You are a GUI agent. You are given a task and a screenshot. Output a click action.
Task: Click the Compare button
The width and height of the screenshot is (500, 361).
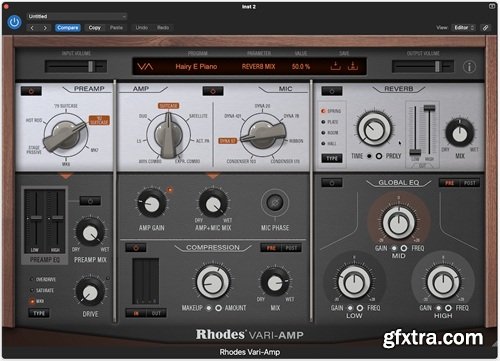(x=68, y=28)
